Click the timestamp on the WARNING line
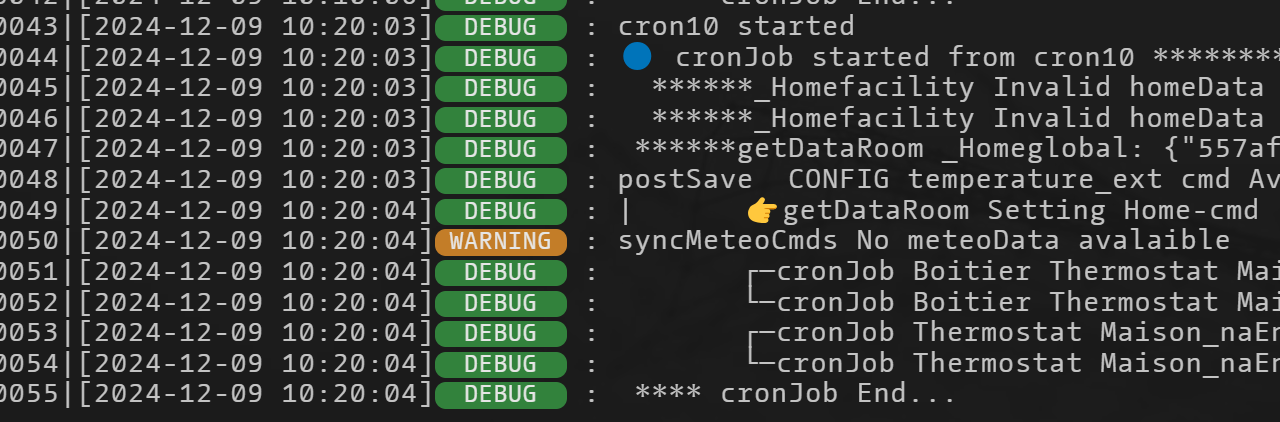The image size is (1280, 422). (256, 241)
